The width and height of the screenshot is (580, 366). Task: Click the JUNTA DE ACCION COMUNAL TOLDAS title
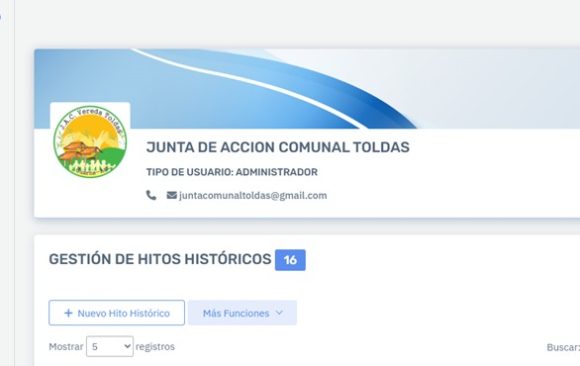pyautogui.click(x=278, y=147)
